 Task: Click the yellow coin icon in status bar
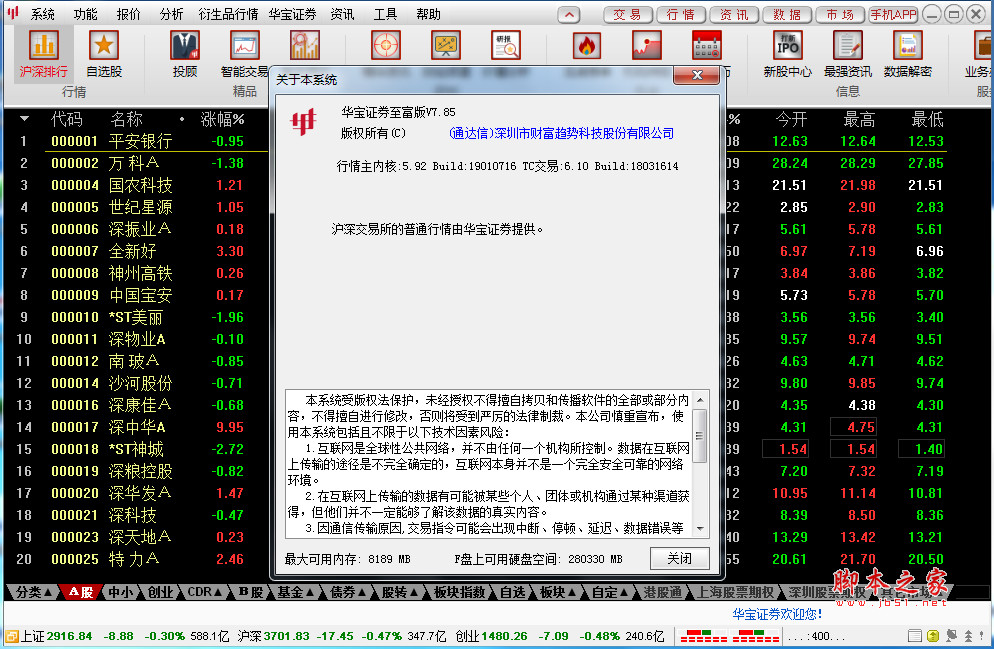click(933, 636)
